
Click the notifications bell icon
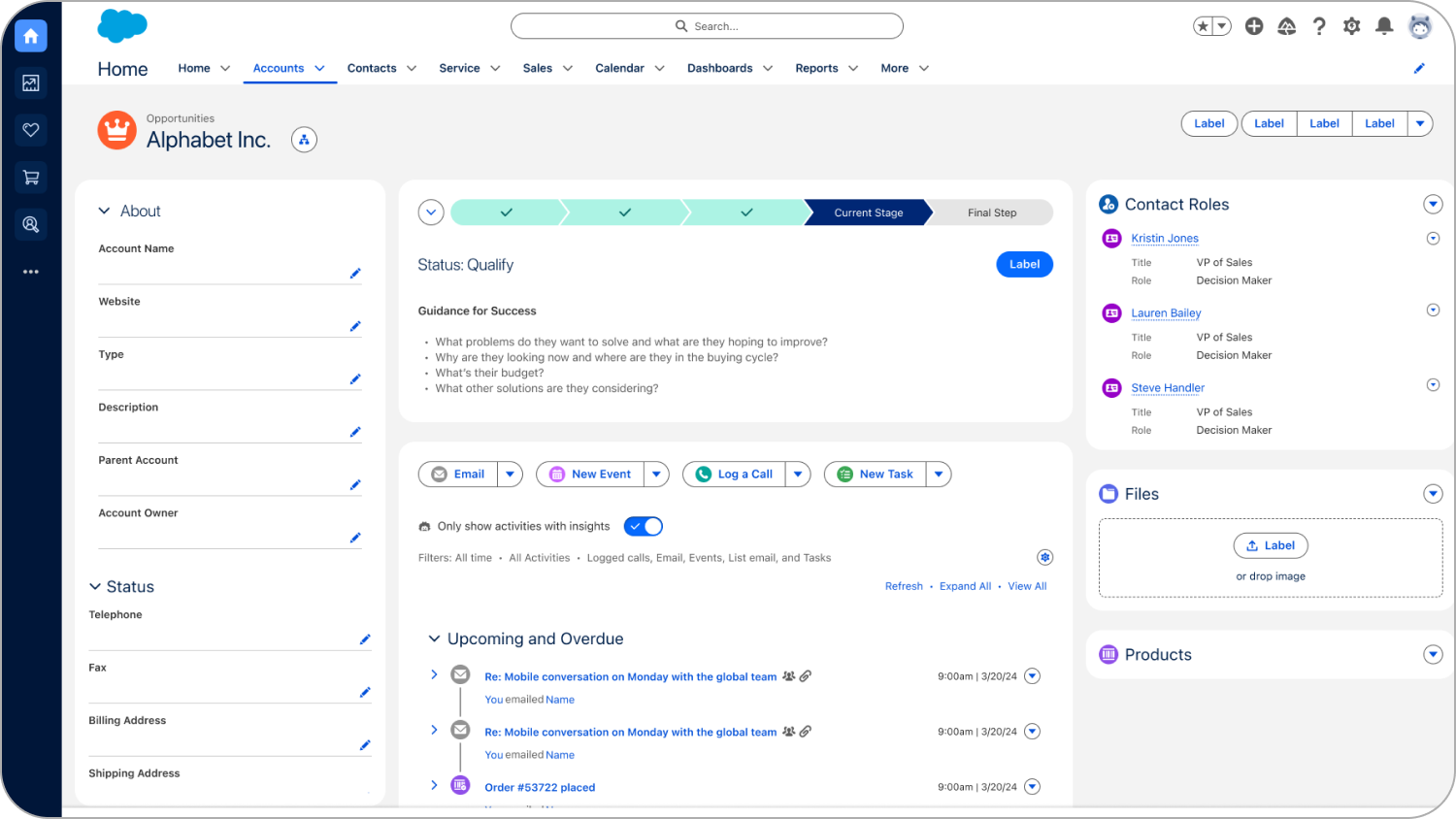click(x=1384, y=26)
